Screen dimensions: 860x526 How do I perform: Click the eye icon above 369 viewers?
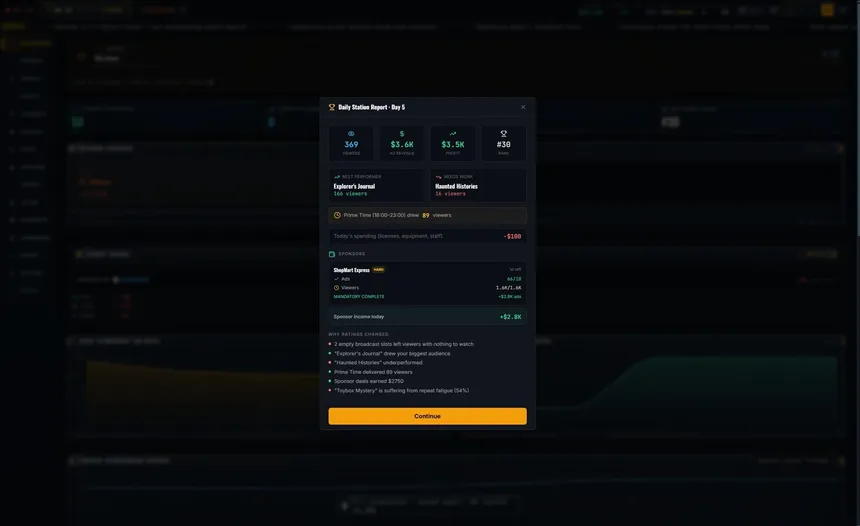click(351, 133)
